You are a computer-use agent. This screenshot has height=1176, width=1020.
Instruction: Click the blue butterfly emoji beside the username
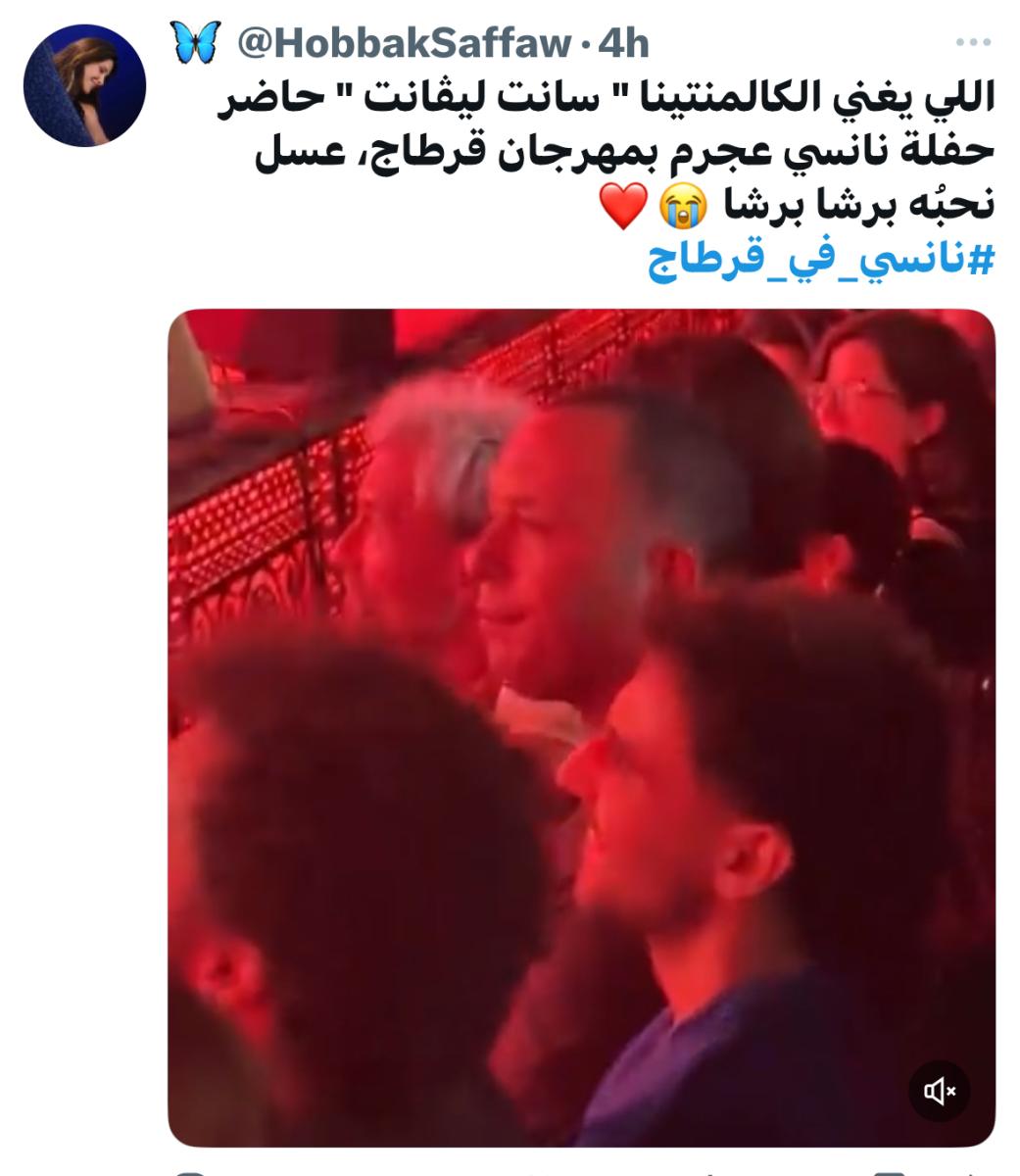click(x=195, y=42)
